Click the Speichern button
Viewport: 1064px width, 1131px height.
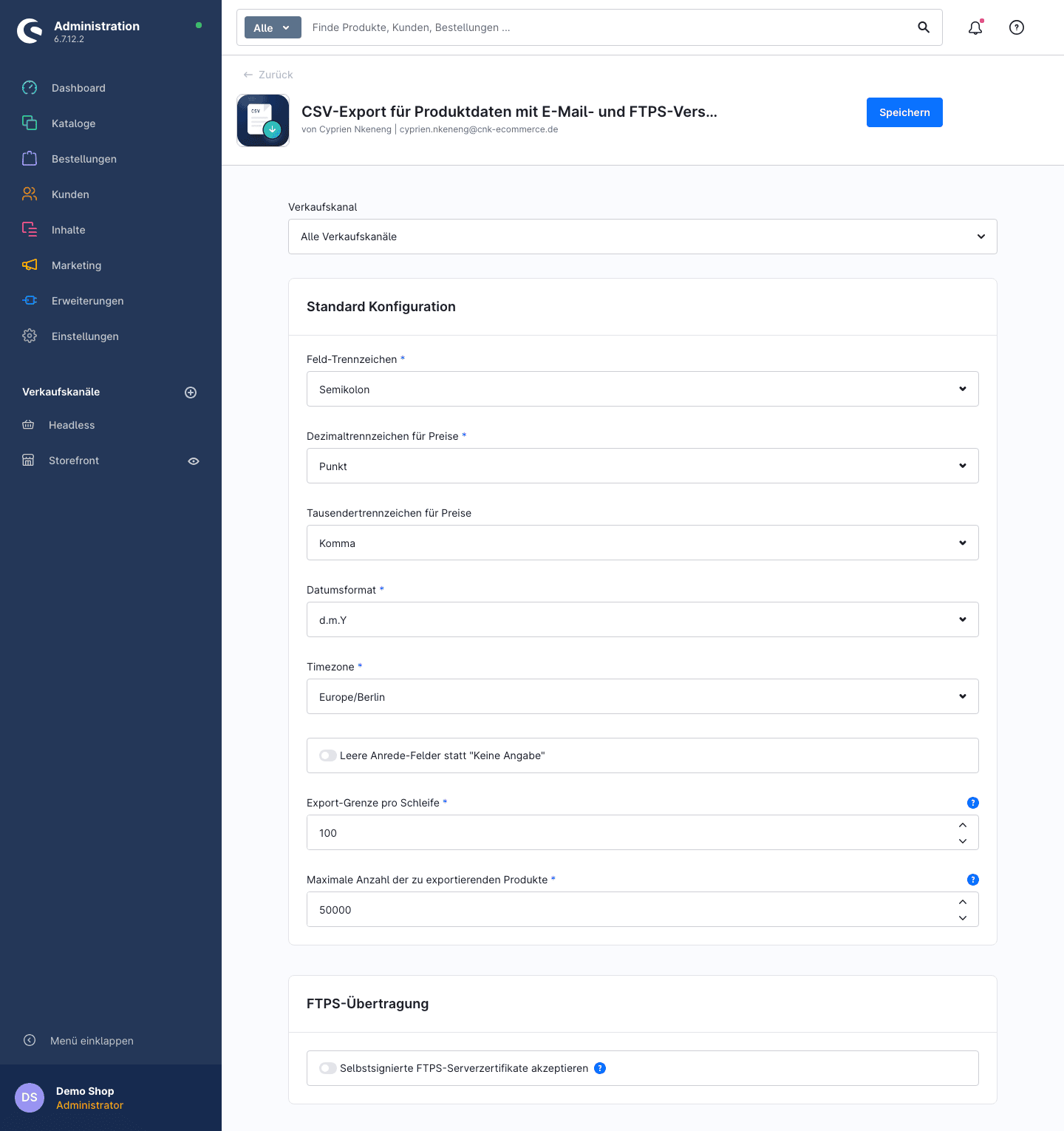pyautogui.click(x=904, y=112)
